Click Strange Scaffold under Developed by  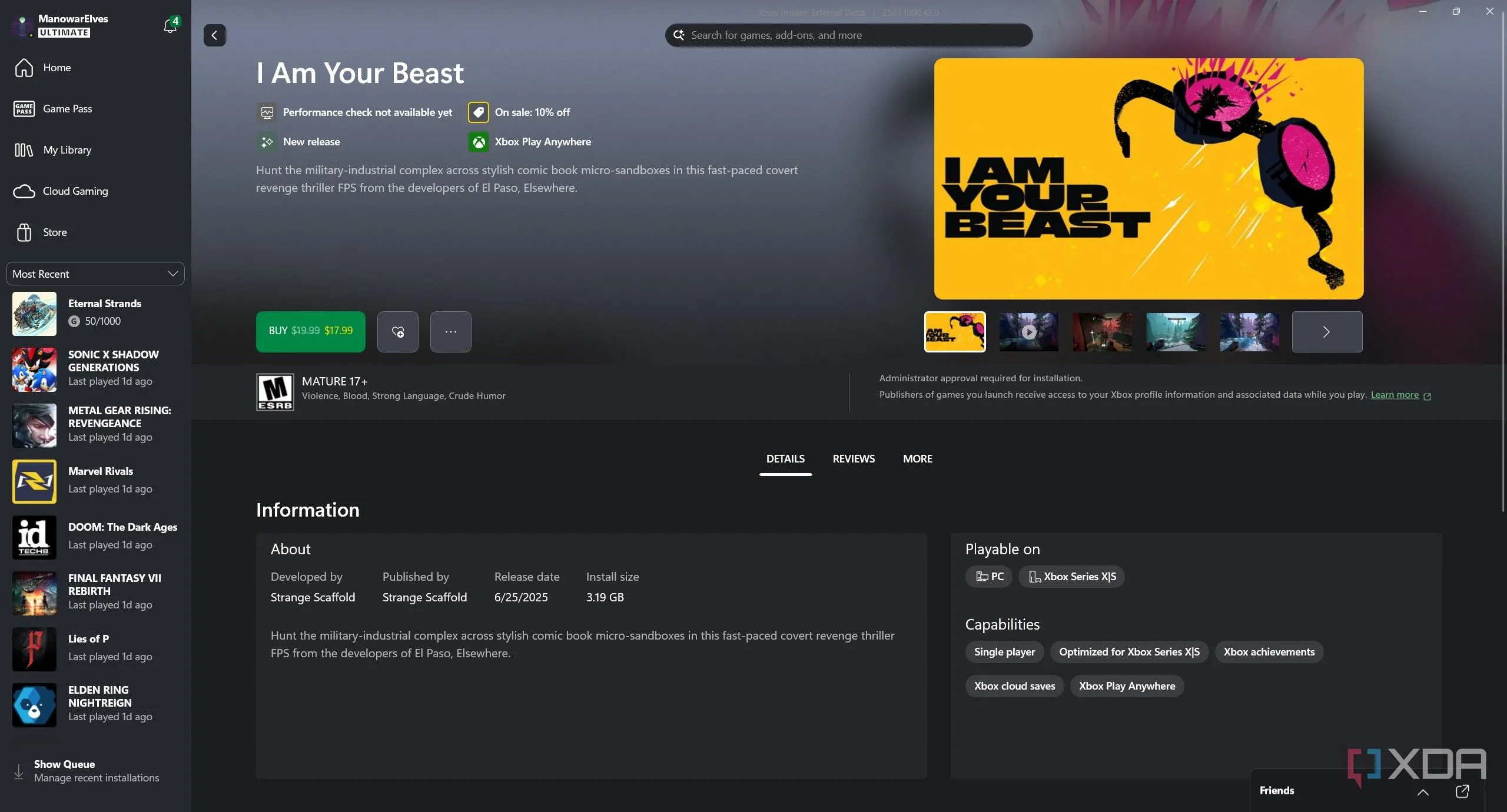tap(313, 597)
